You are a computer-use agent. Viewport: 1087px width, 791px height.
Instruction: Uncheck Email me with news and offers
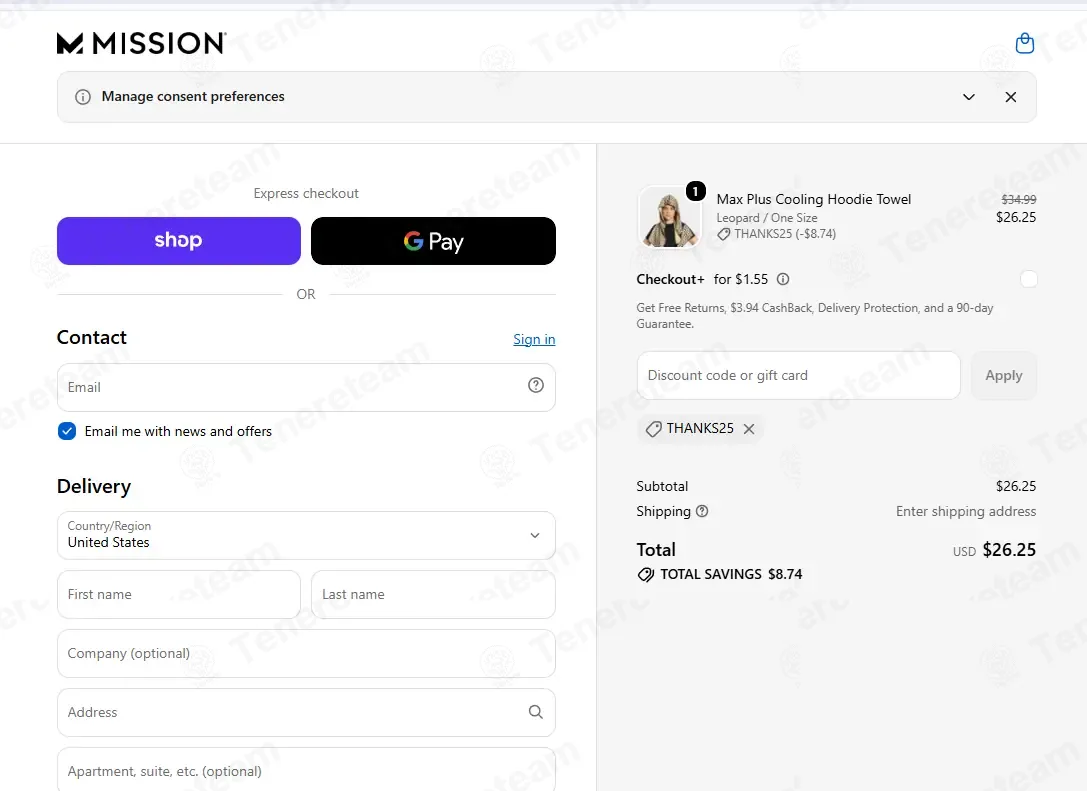67,431
